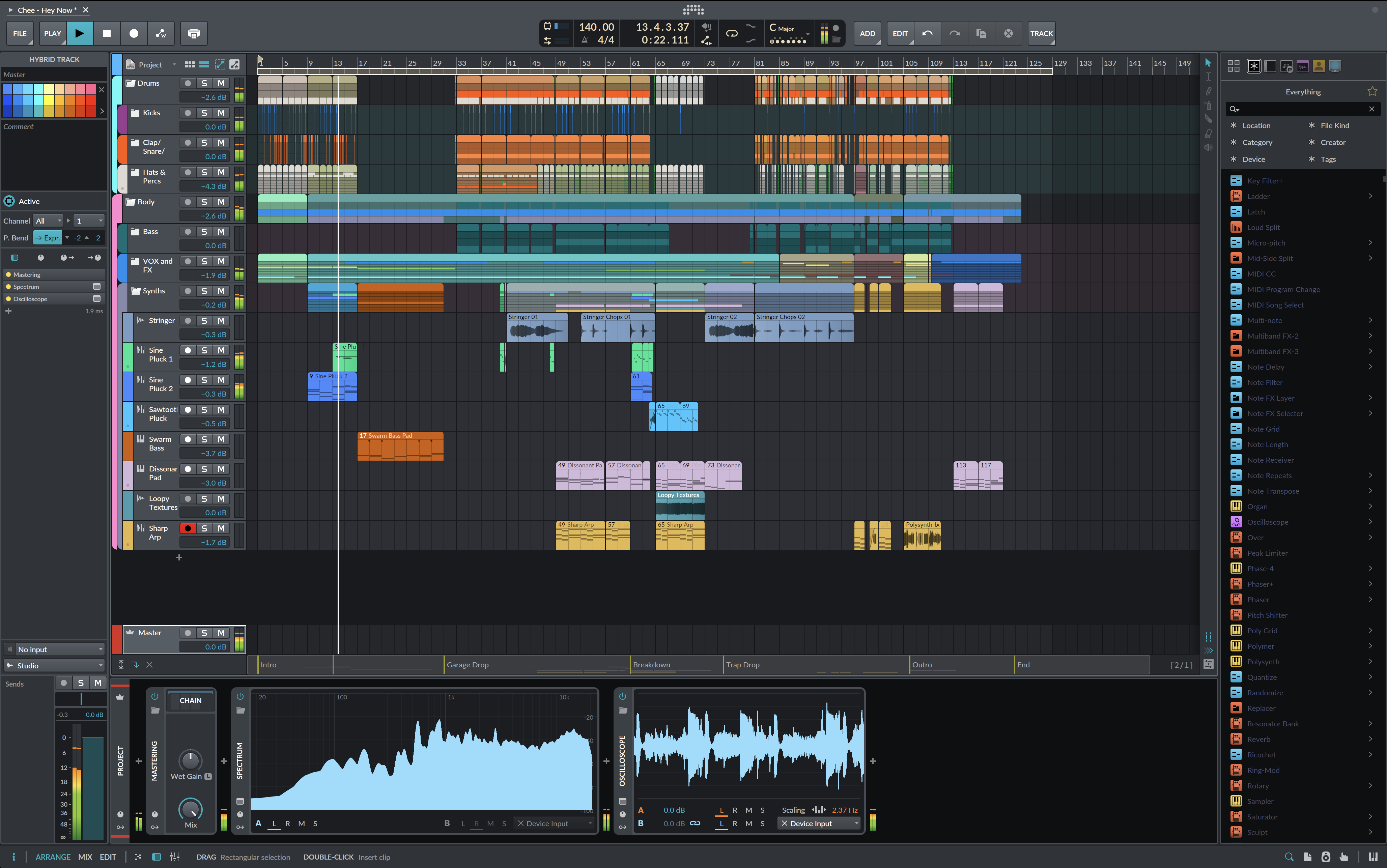Click the TRACK button in the top bar
The height and width of the screenshot is (868, 1387).
coord(1041,33)
